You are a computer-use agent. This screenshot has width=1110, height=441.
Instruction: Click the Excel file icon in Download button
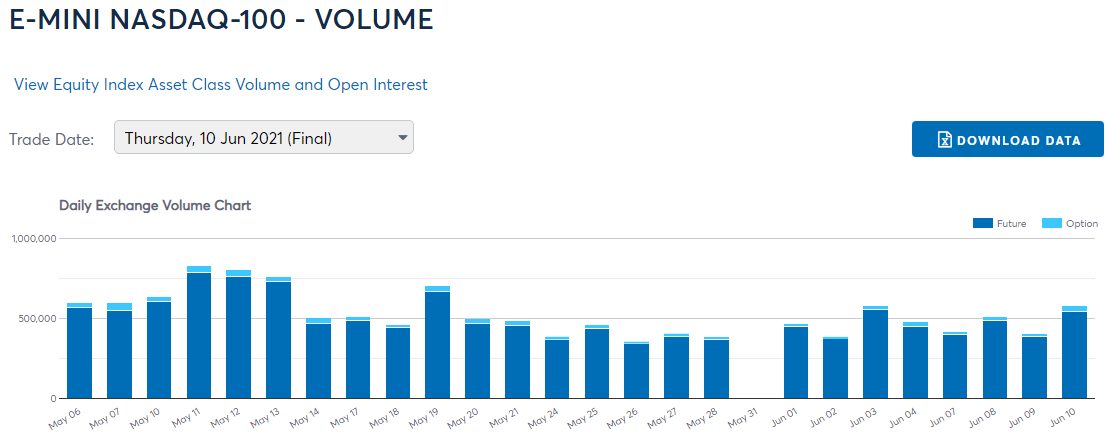pyautogui.click(x=943, y=140)
